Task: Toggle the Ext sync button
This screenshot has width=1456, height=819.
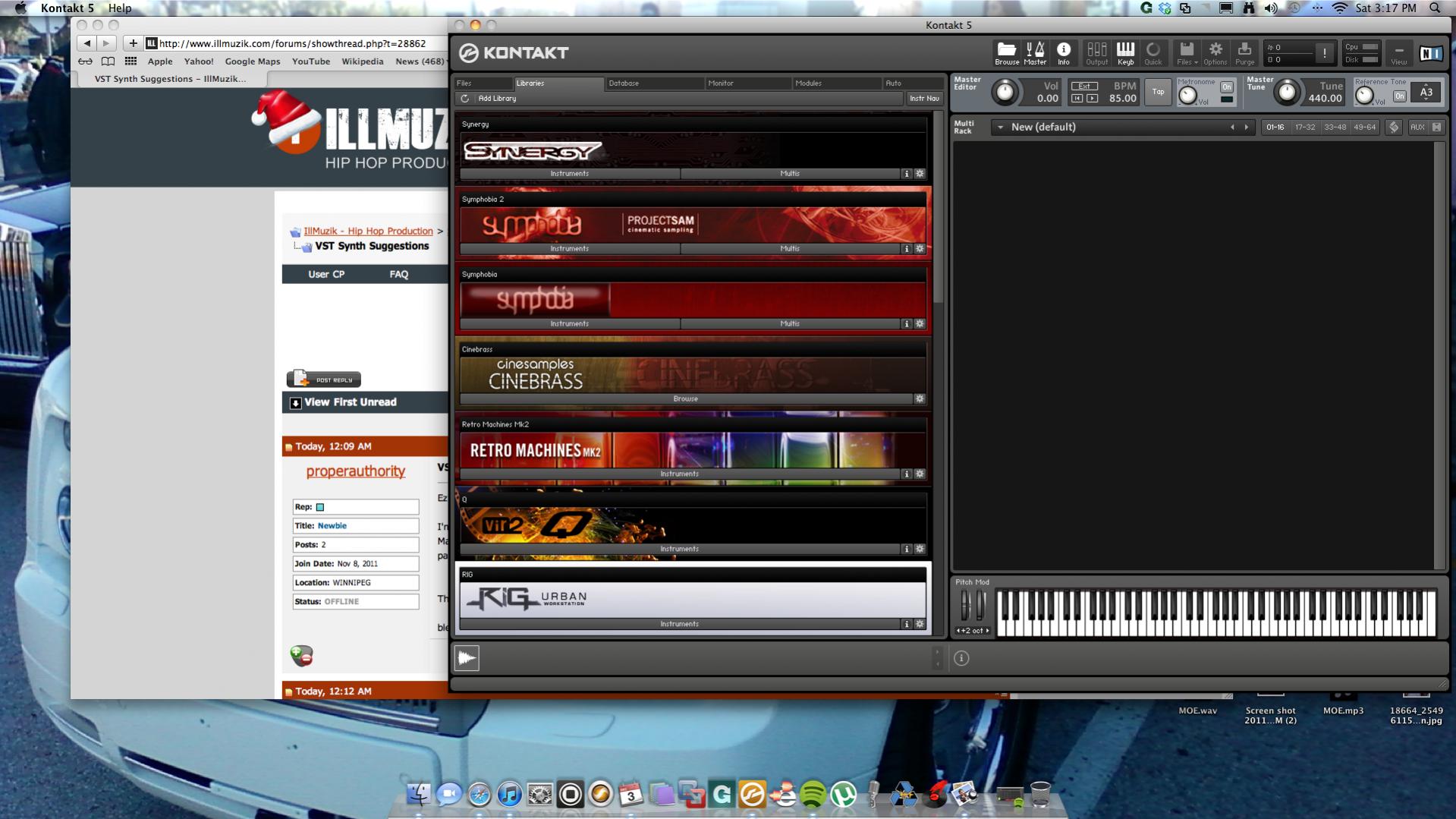Action: click(1084, 86)
